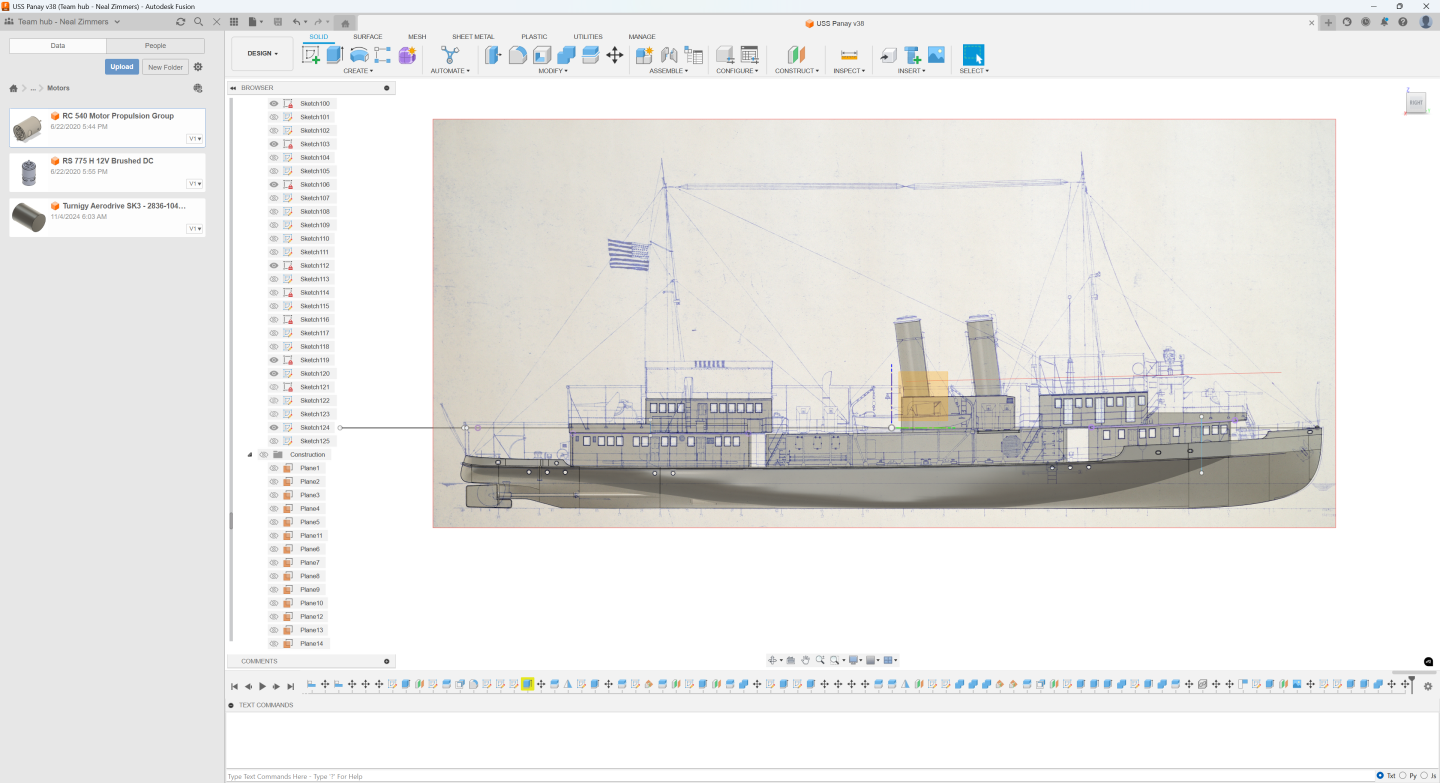This screenshot has width=1440, height=783.
Task: Toggle visibility of Sketch112
Action: click(274, 265)
